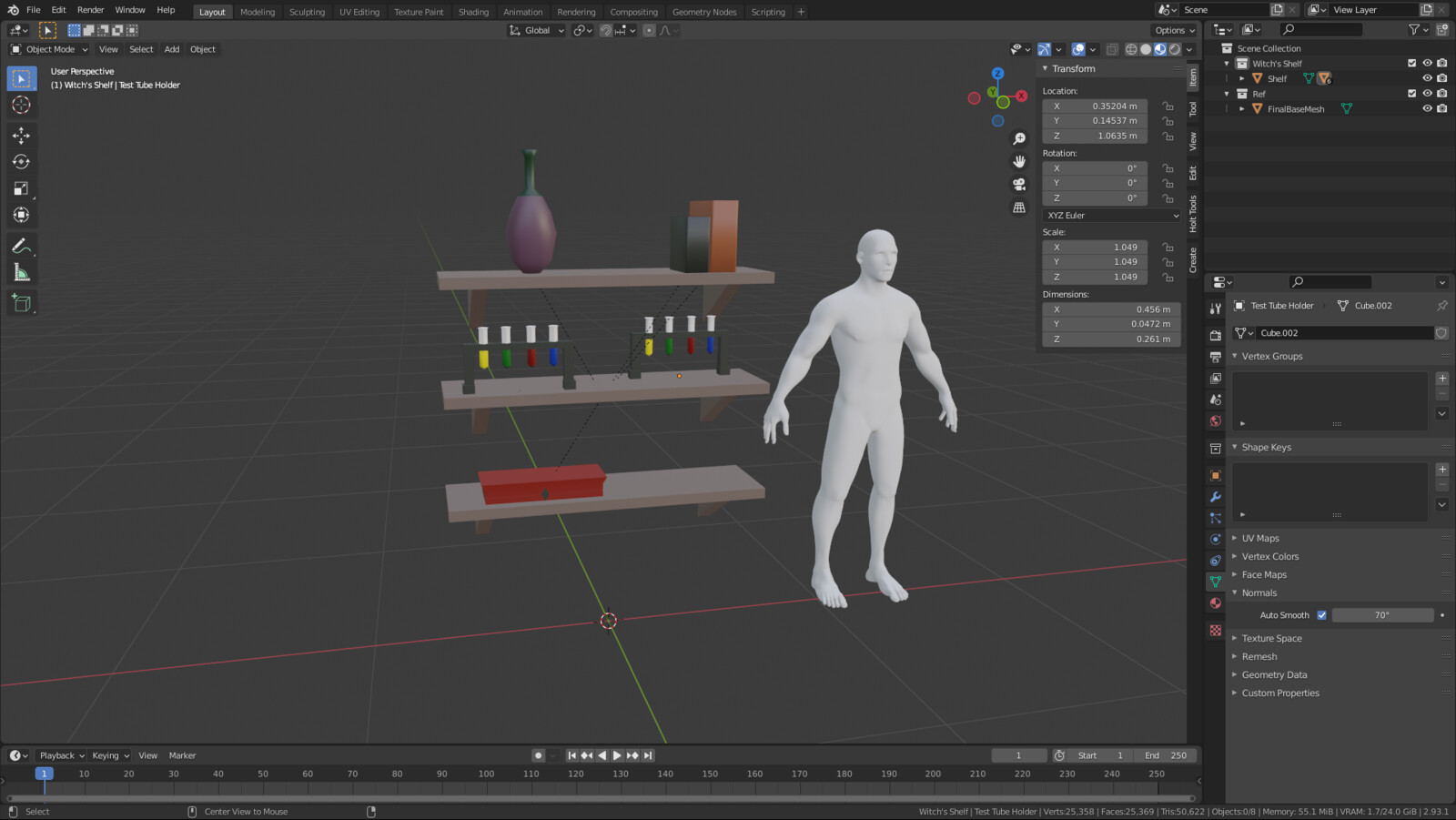Add a new shape key plus button

click(x=1442, y=470)
